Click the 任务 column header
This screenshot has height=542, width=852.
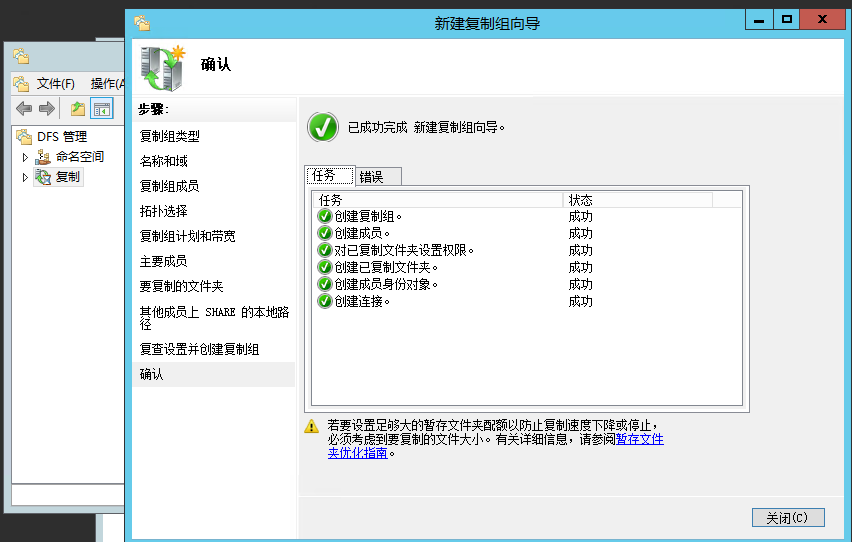point(438,200)
